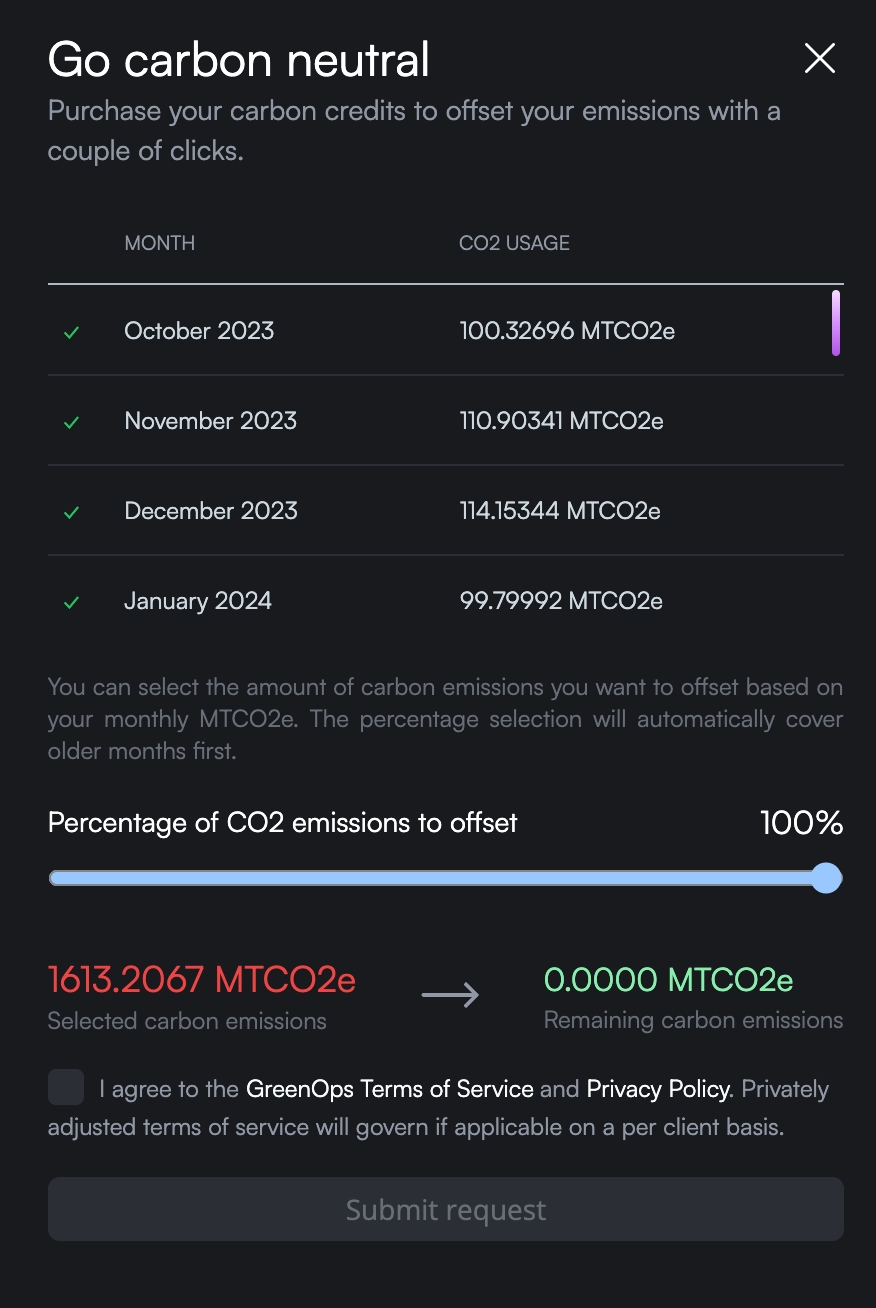The image size is (876, 1308).
Task: Click the MONTH column header
Action: click(159, 243)
